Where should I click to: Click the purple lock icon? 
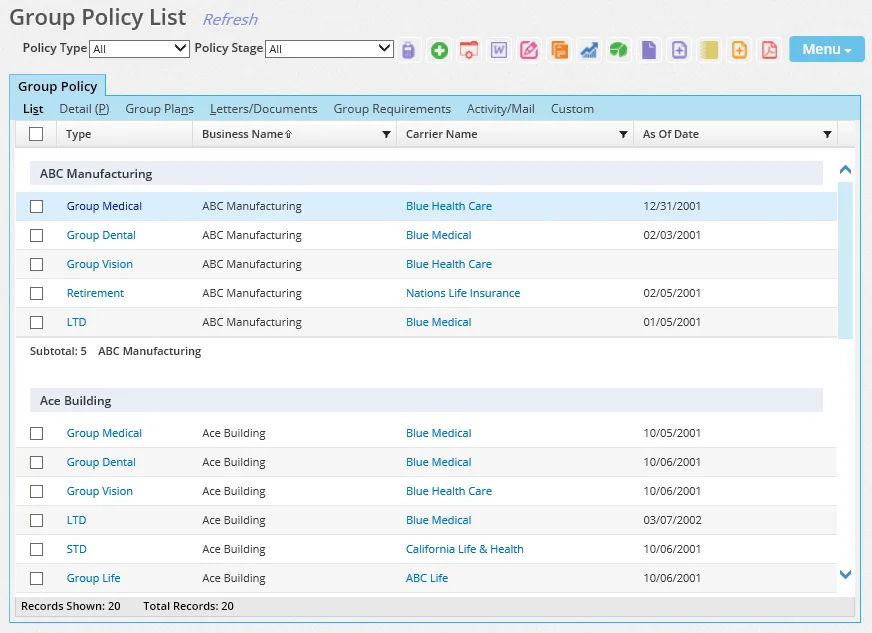pos(408,50)
